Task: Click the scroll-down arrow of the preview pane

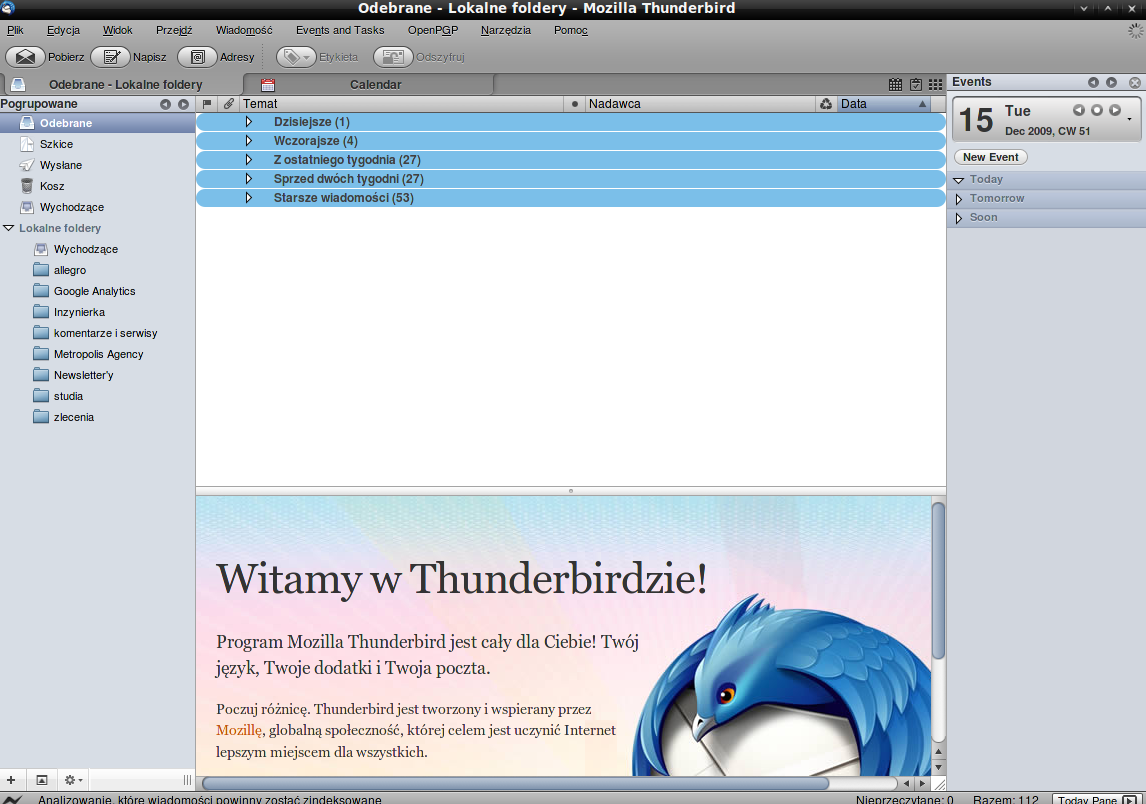Action: [938, 767]
